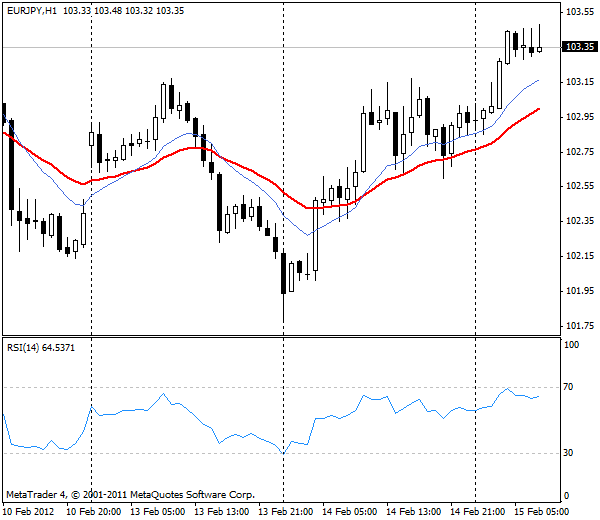Click time axis label 14 Feb 05:00
Screen dimensions: 600x520
point(349,512)
